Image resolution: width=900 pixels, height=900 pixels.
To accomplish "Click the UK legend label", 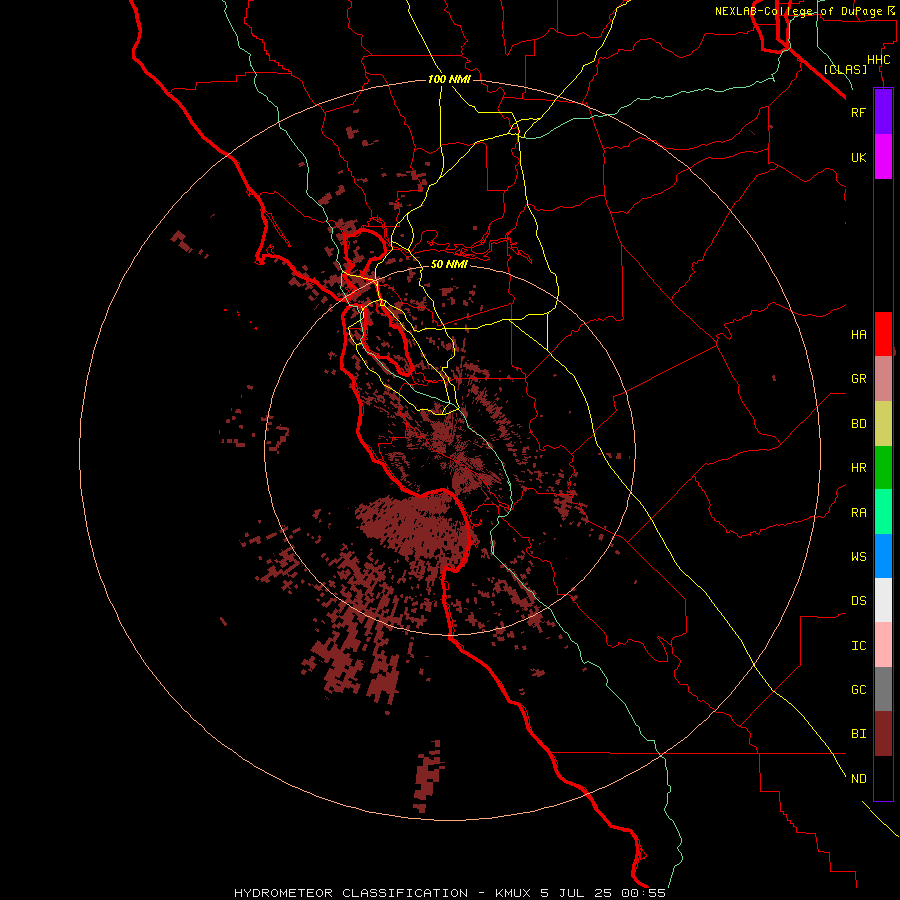I will (x=858, y=157).
